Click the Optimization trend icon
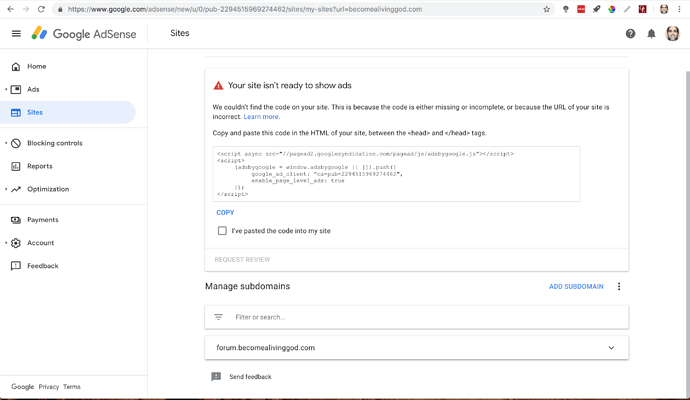This screenshot has width=690, height=400. [16, 189]
